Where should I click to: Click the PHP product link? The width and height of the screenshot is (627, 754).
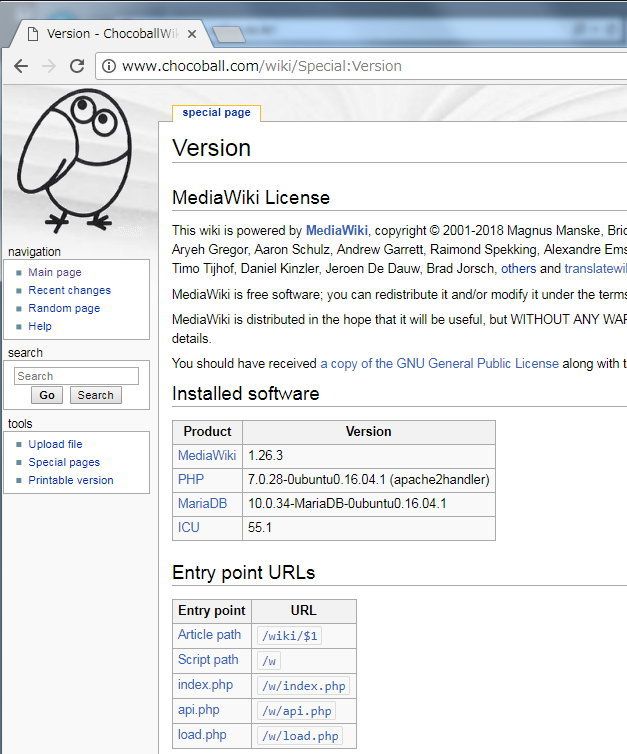point(191,479)
